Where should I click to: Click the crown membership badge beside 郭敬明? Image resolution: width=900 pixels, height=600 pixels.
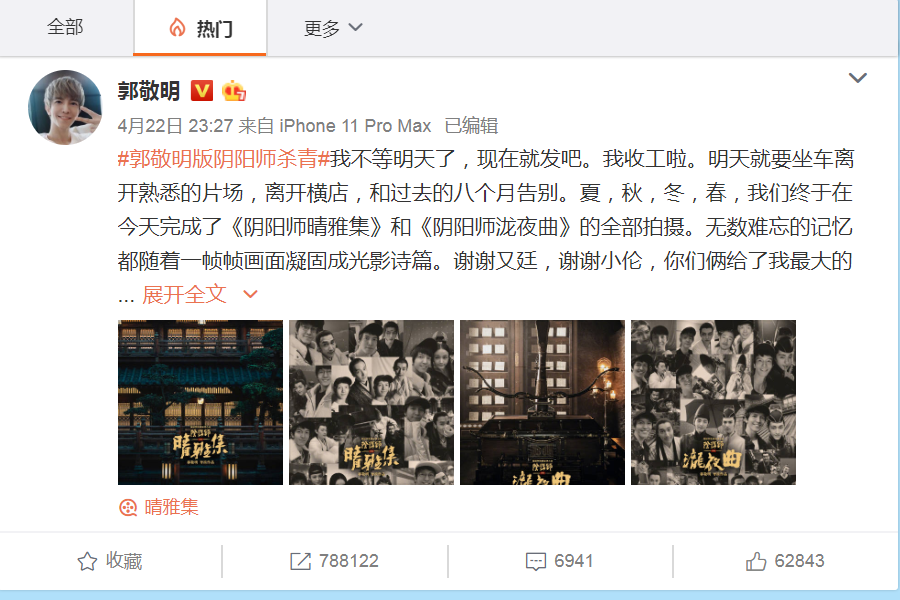[234, 91]
